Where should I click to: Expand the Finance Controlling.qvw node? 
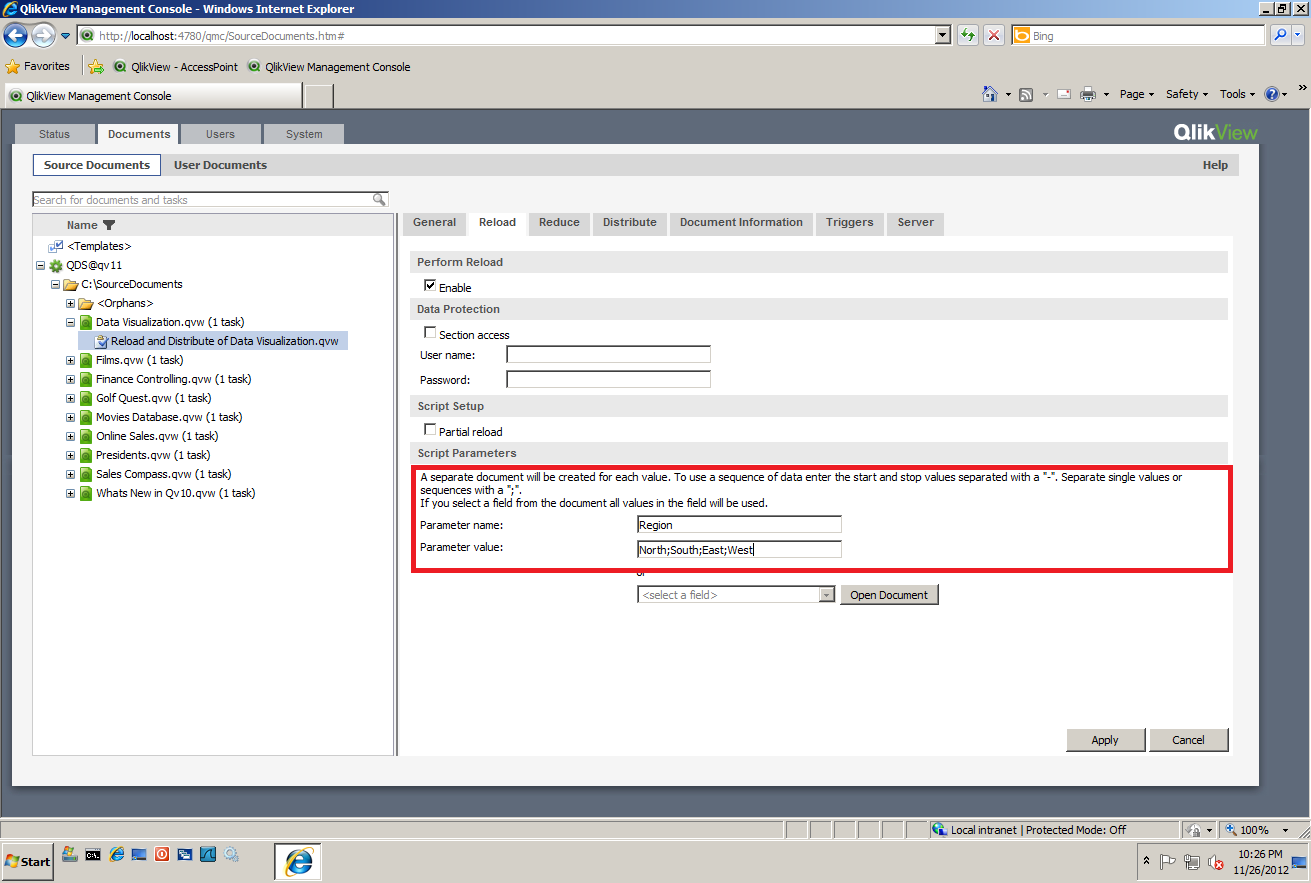[x=70, y=379]
